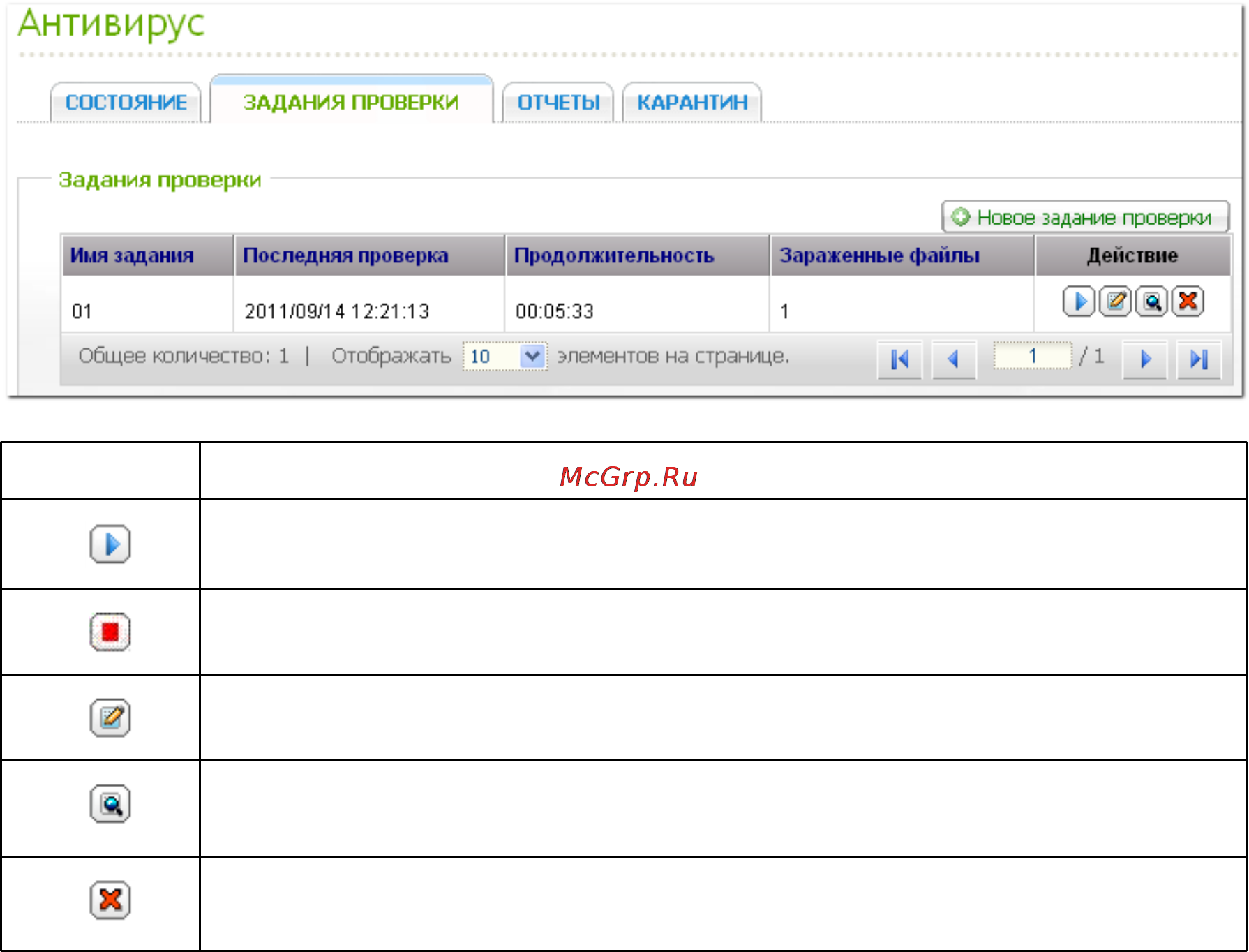Click the red X delete icon in legend
Image resolution: width=1249 pixels, height=952 pixels.
tap(110, 900)
